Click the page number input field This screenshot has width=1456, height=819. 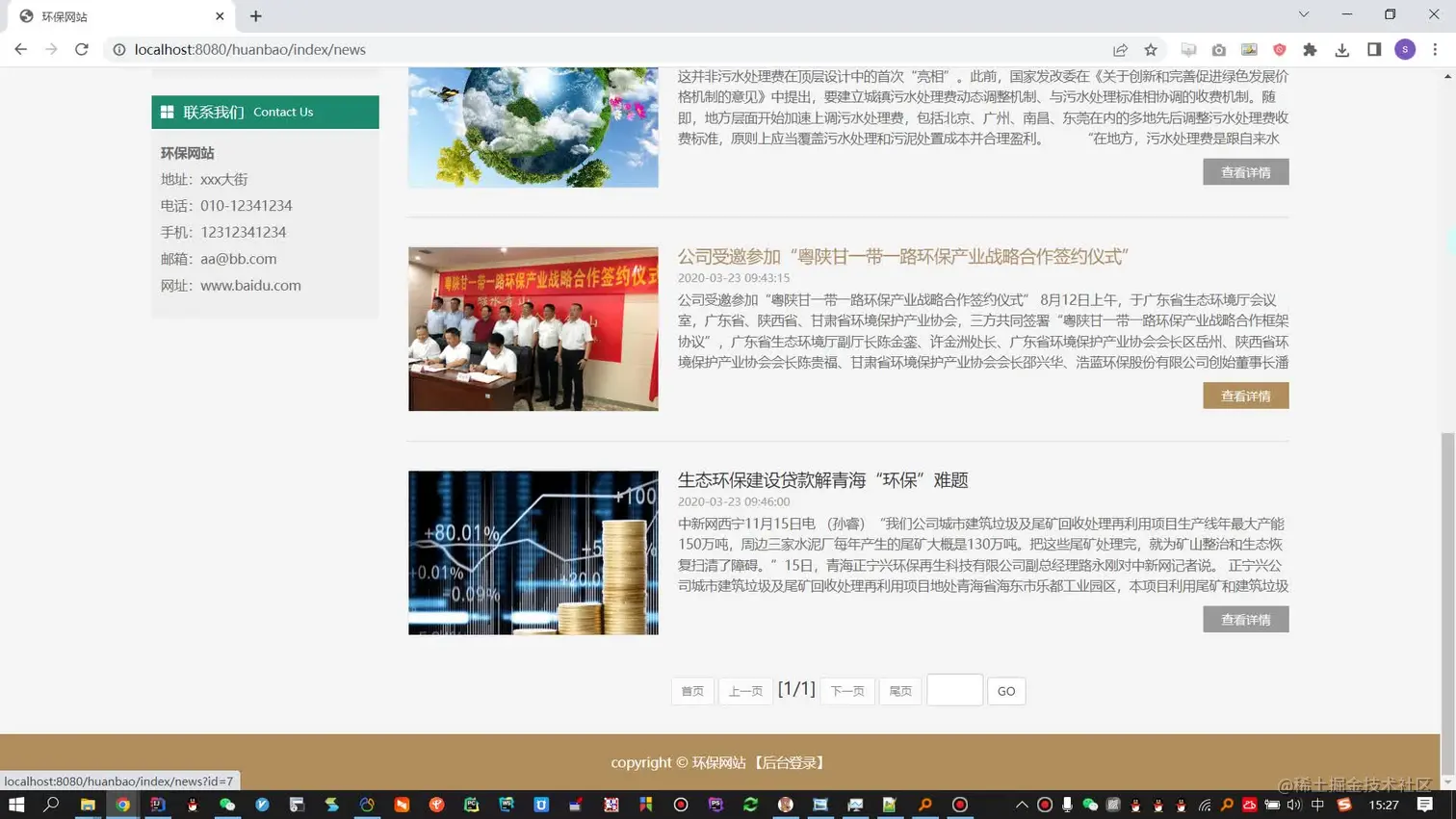pos(954,690)
